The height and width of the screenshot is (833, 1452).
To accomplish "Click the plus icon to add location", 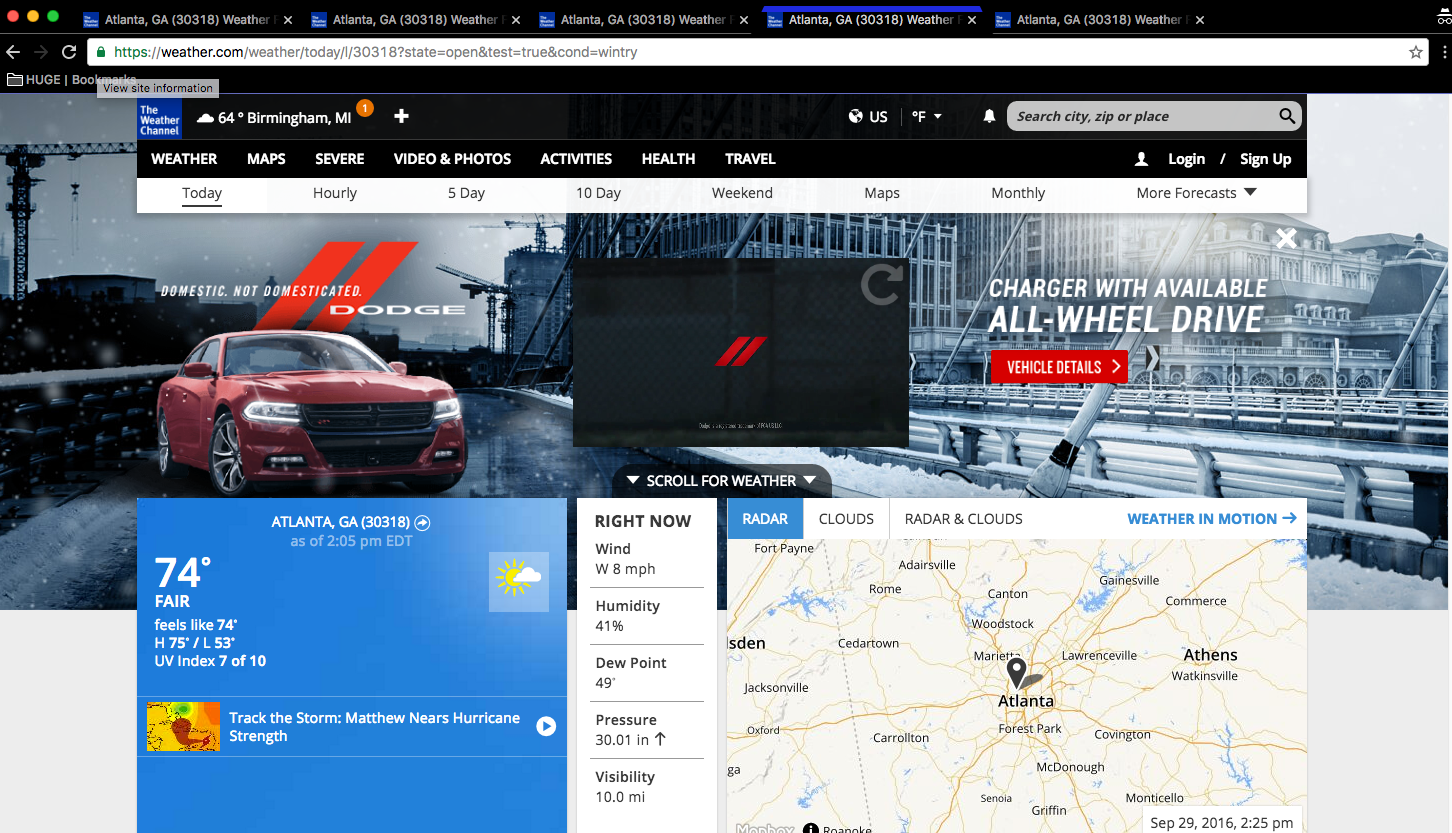I will click(x=401, y=117).
